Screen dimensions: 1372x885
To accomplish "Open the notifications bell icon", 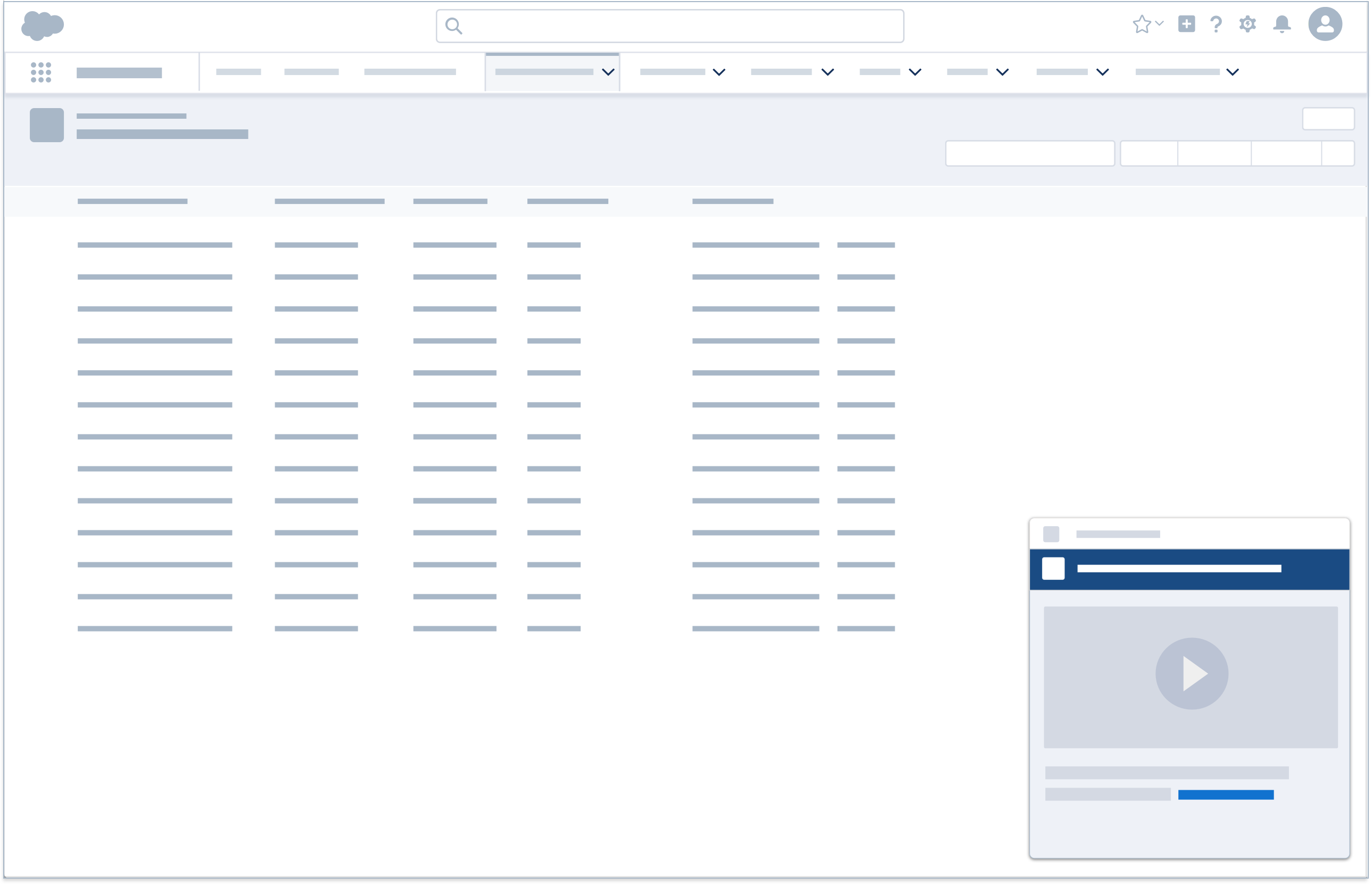I will pyautogui.click(x=1282, y=24).
